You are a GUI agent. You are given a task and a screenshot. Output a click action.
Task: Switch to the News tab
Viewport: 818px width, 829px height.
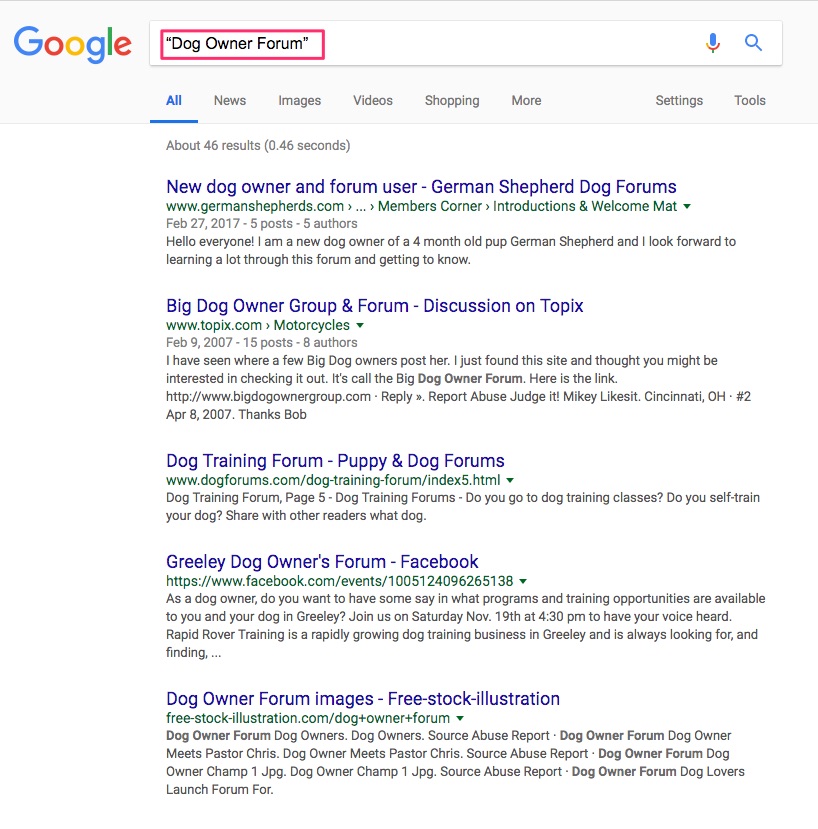tap(229, 100)
